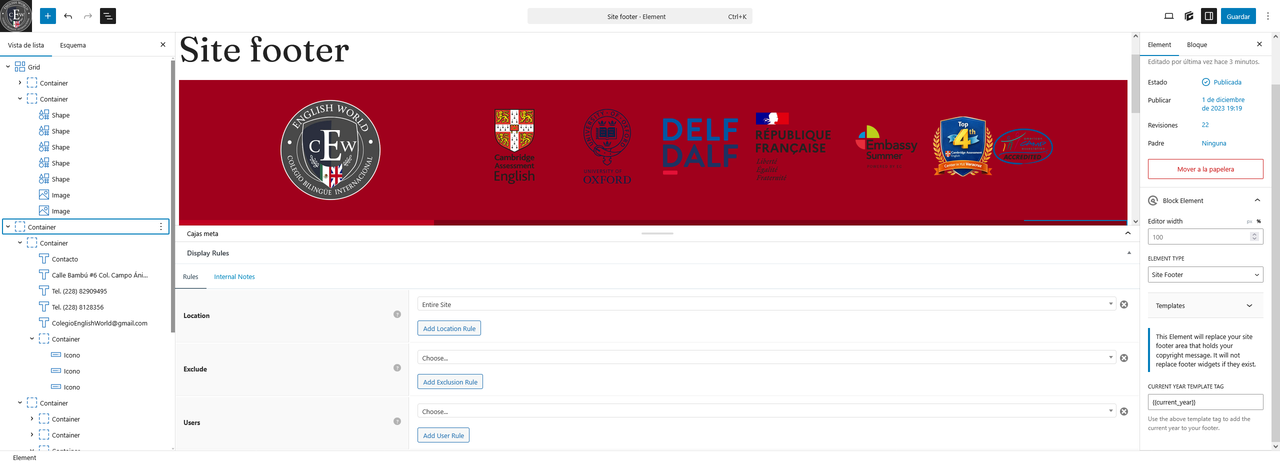Select the Grid block icon in list view
The image size is (1280, 463).
(20, 67)
